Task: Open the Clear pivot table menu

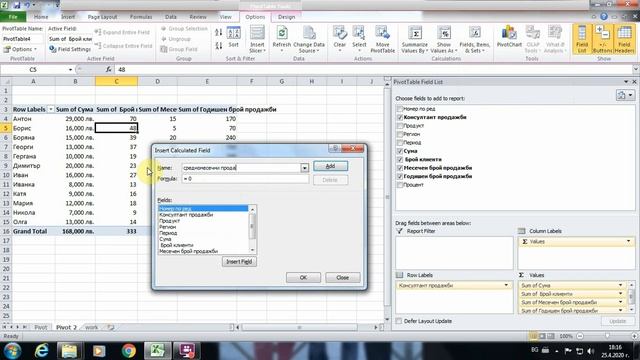Action: [x=340, y=39]
